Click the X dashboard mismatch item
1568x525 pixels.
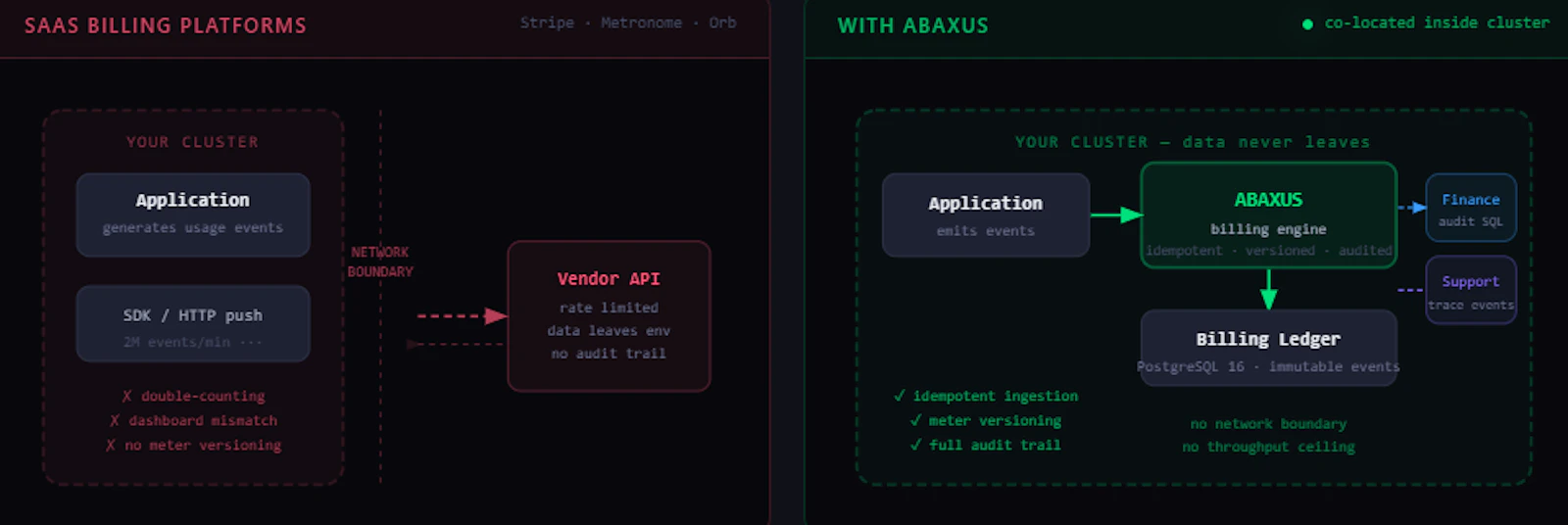click(193, 420)
